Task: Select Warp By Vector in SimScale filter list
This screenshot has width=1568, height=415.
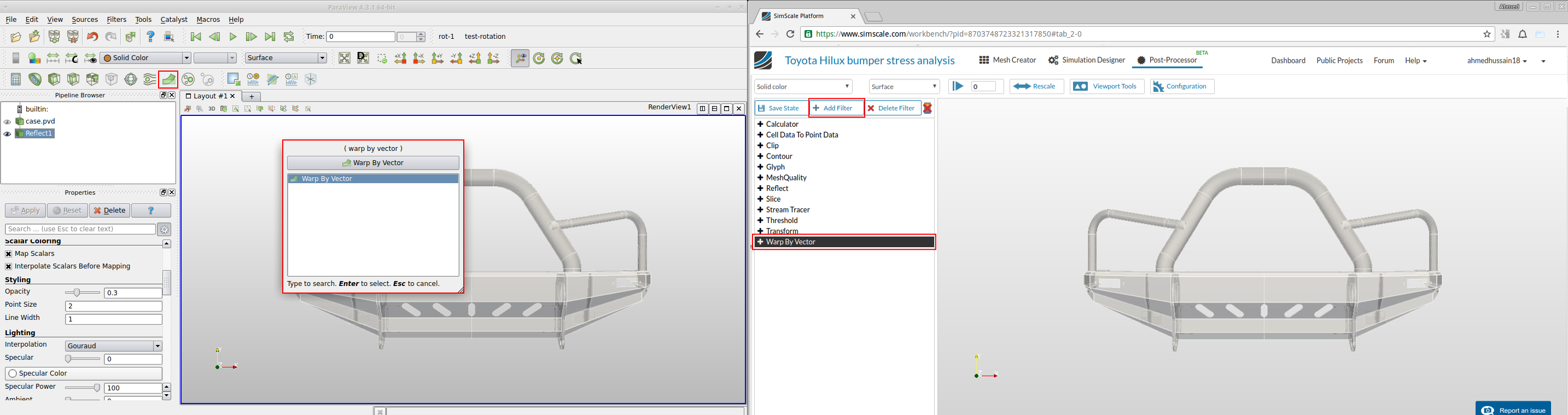Action: [844, 242]
